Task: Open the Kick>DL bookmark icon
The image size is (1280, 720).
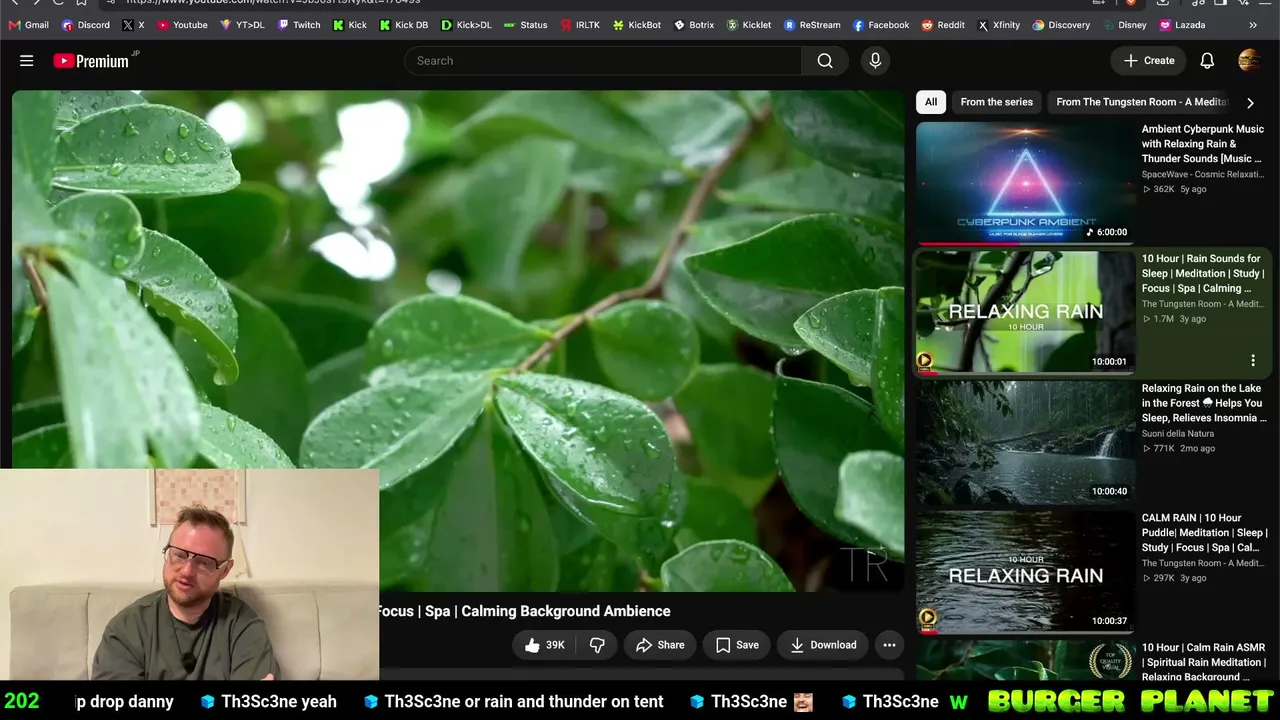Action: click(446, 25)
